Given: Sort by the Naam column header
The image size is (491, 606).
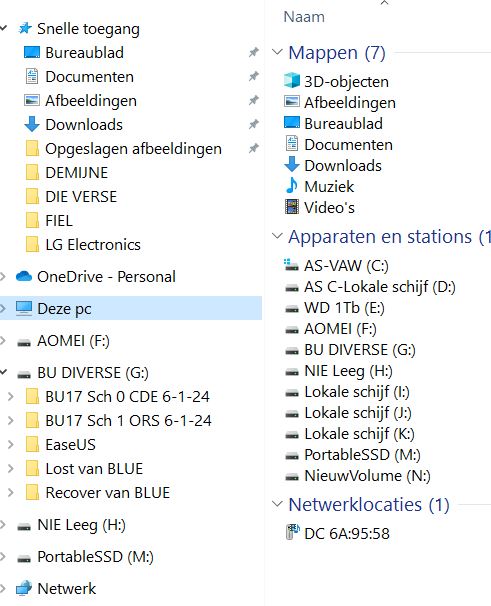Looking at the screenshot, I should pos(304,17).
